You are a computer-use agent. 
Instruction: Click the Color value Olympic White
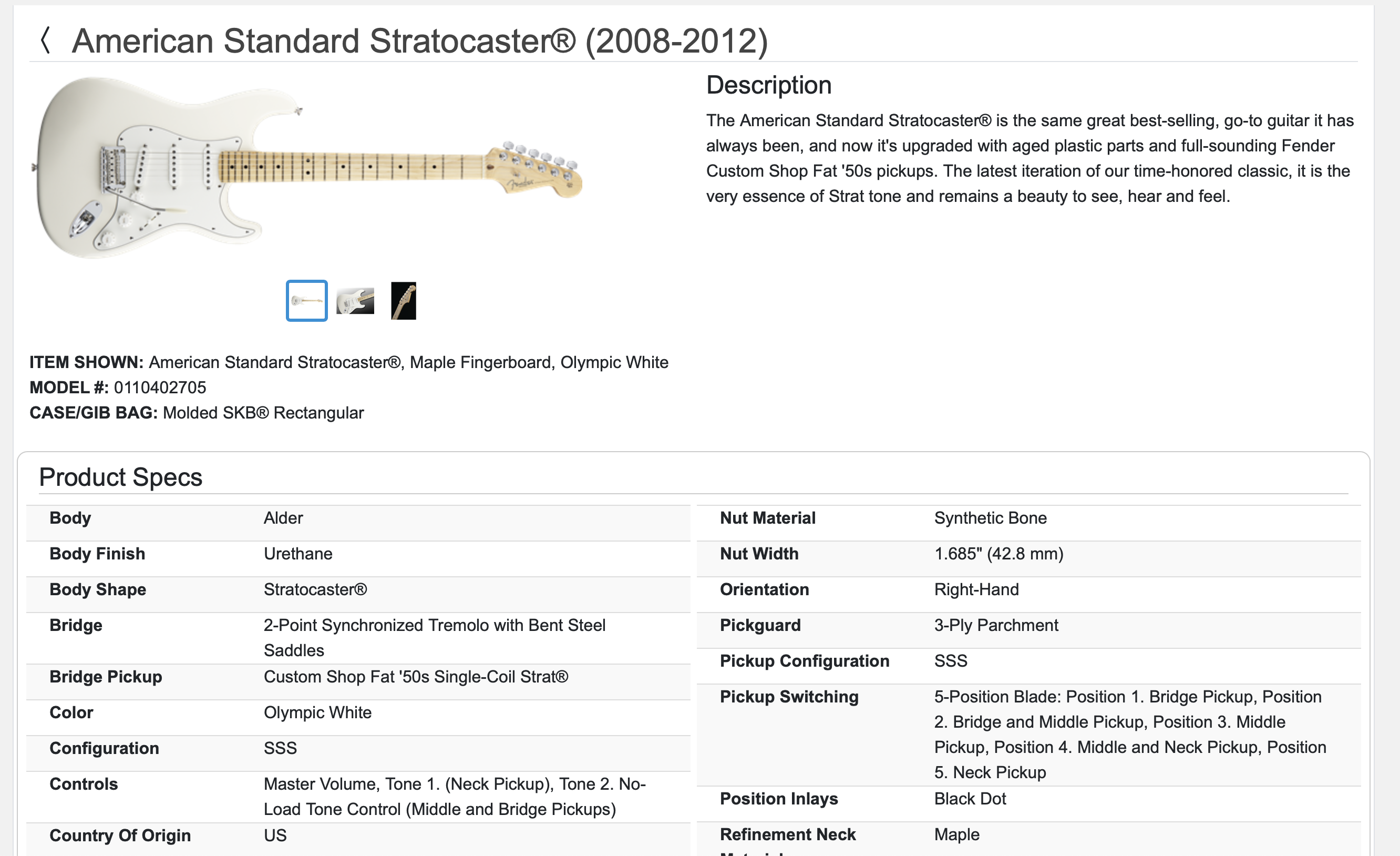click(x=317, y=712)
